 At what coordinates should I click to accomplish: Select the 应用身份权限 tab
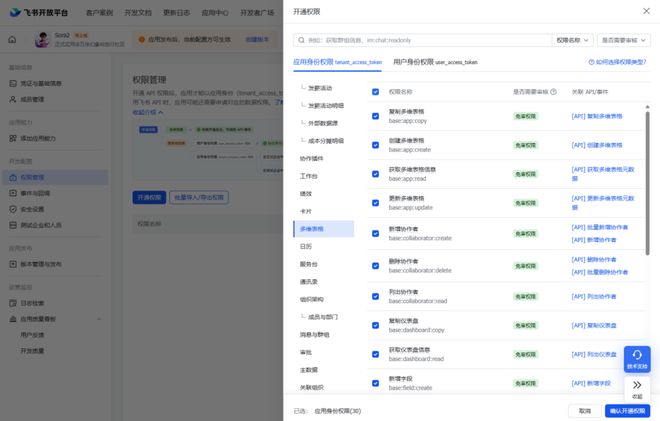[337, 62]
